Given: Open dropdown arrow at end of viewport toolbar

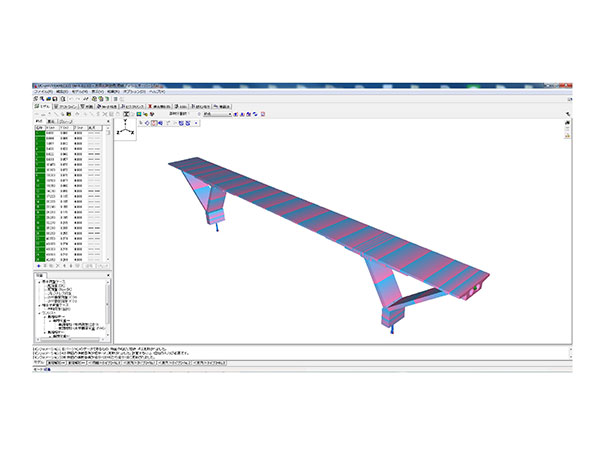Looking at the screenshot, I should coord(195,124).
